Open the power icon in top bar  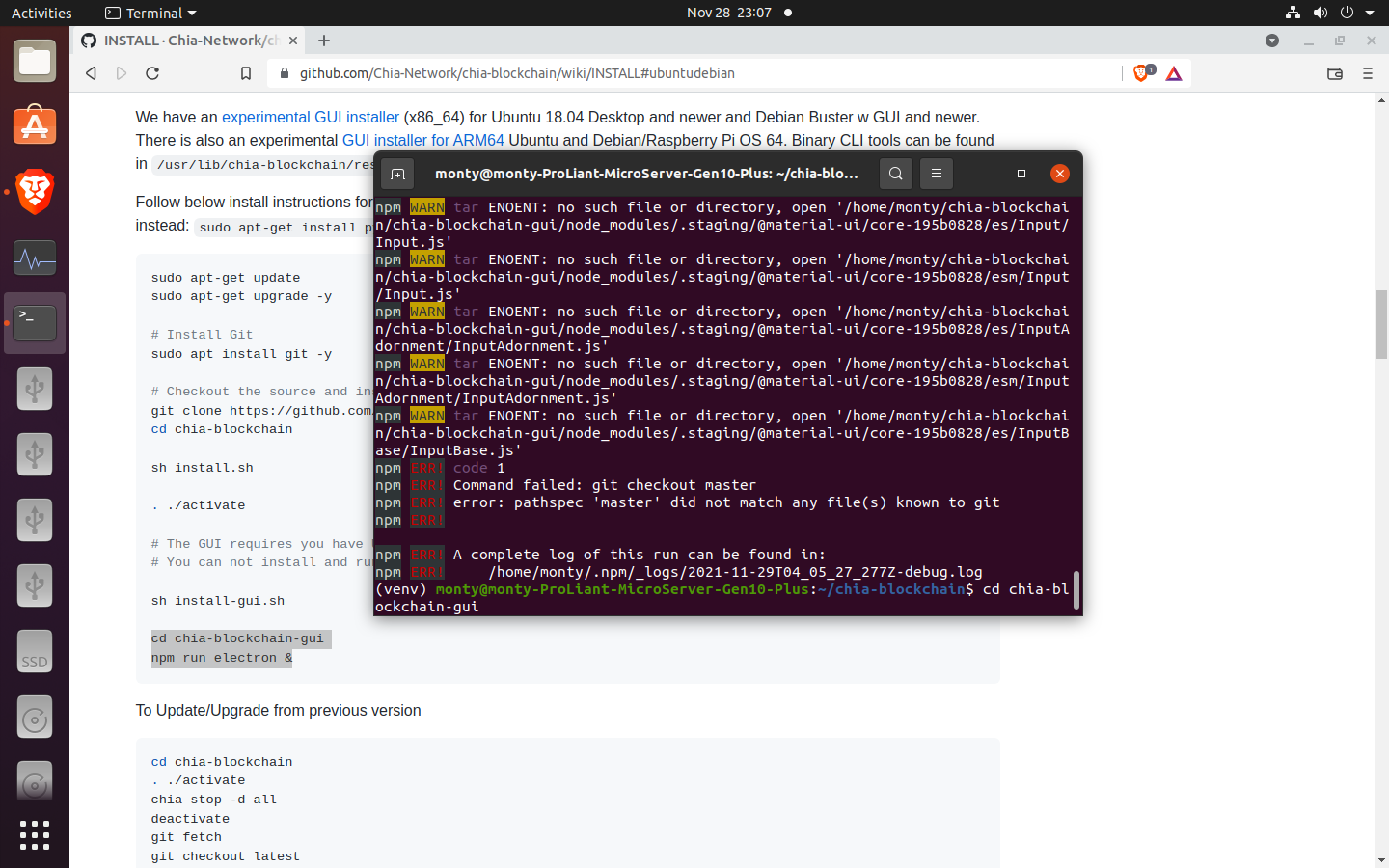click(1348, 13)
